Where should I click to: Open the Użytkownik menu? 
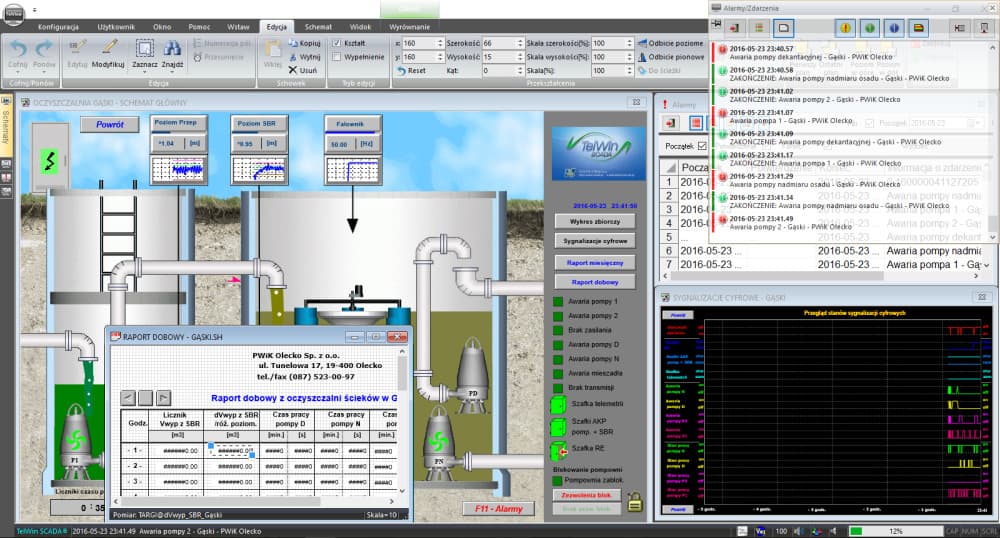(116, 27)
